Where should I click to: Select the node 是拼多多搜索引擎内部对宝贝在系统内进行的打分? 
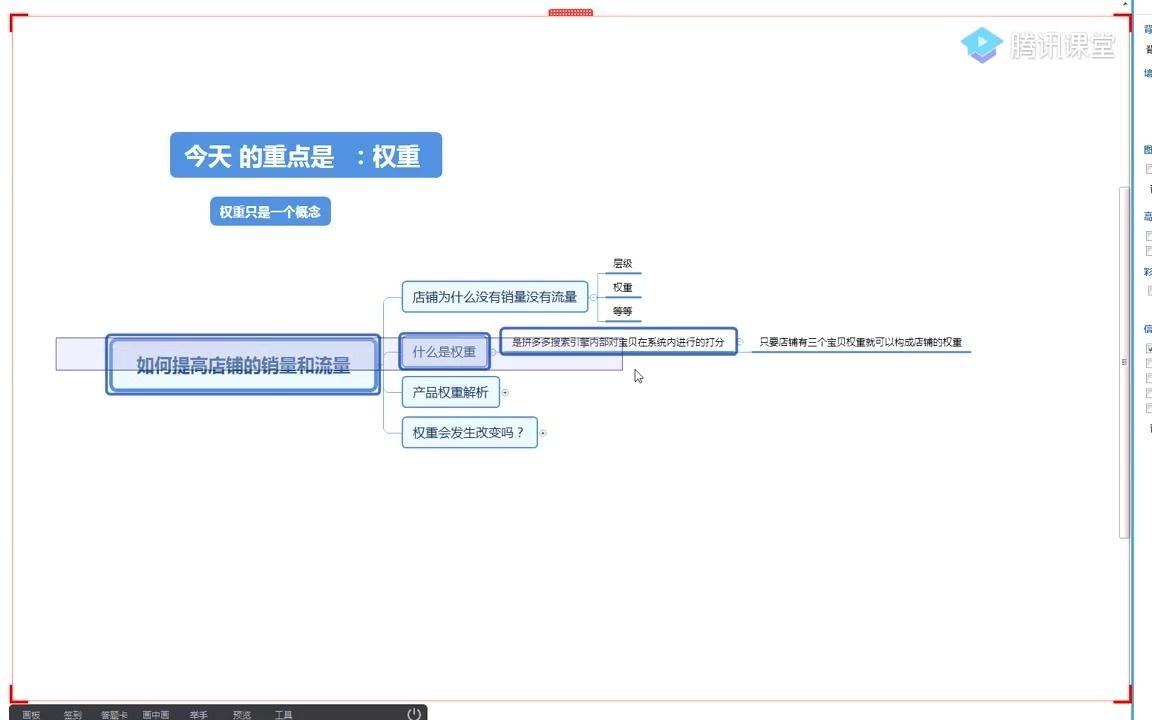618,342
